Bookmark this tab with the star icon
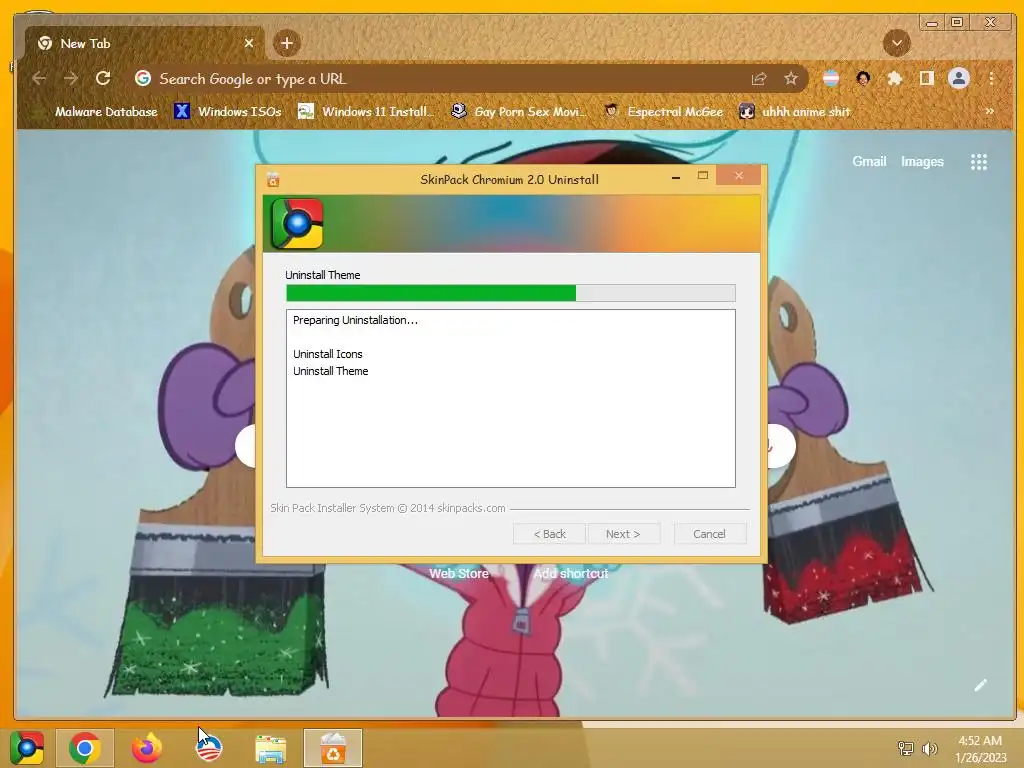The height and width of the screenshot is (768, 1024). [x=791, y=79]
